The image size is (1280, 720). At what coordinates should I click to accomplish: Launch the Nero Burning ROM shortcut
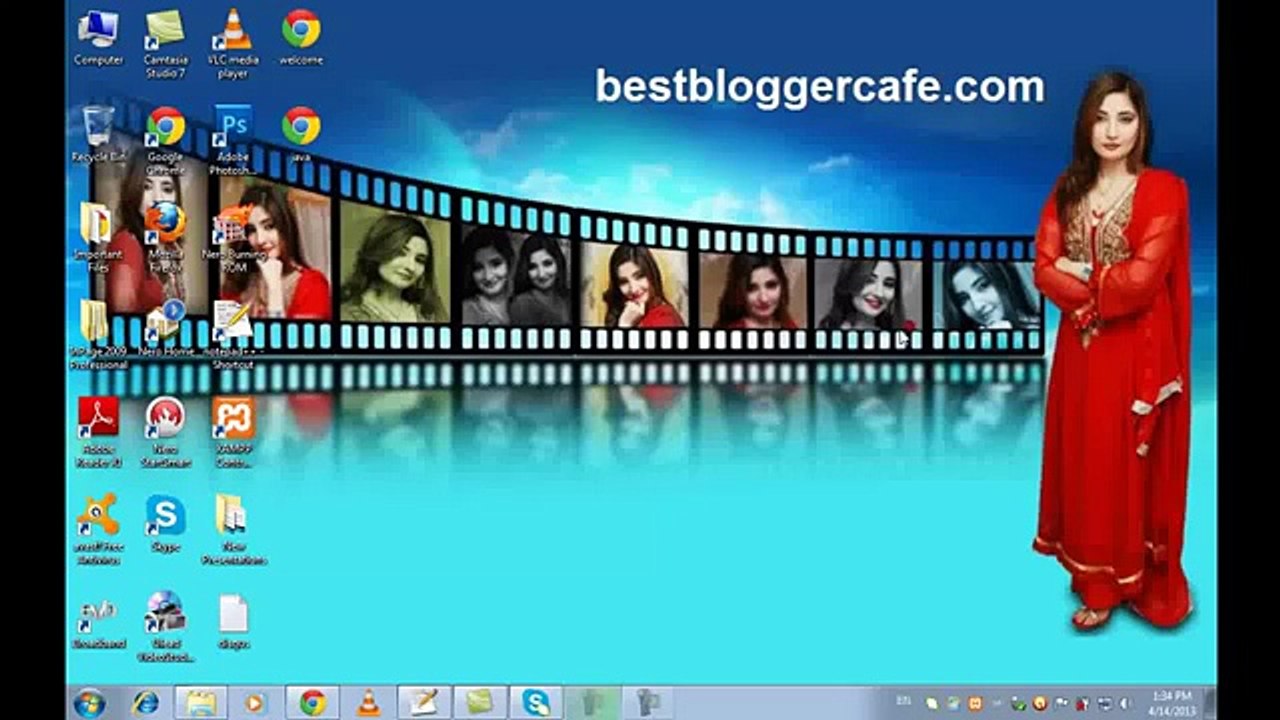click(x=233, y=237)
